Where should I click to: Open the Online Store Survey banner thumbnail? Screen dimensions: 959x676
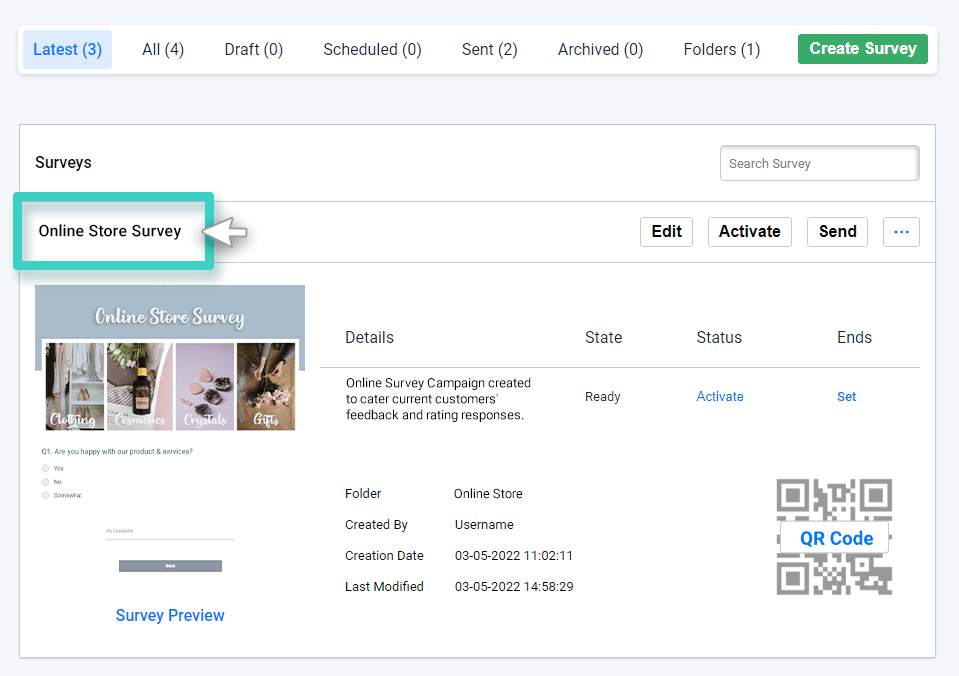click(170, 358)
